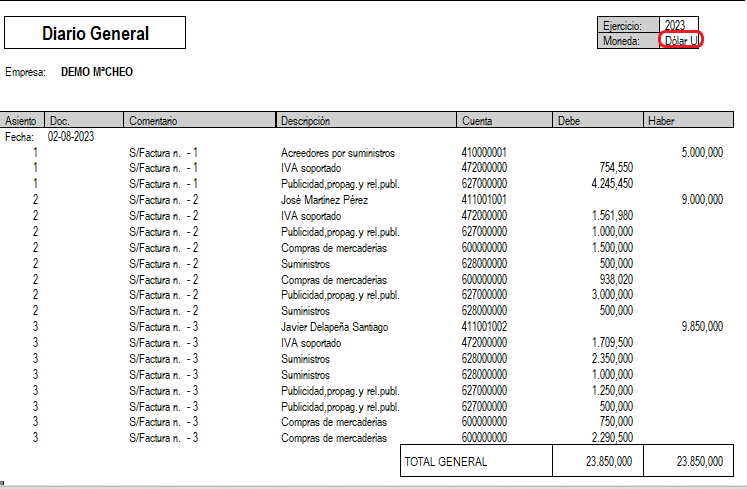
Task: Select "Compras de mercaderías" on the 750,000 row
Action: pos(334,422)
